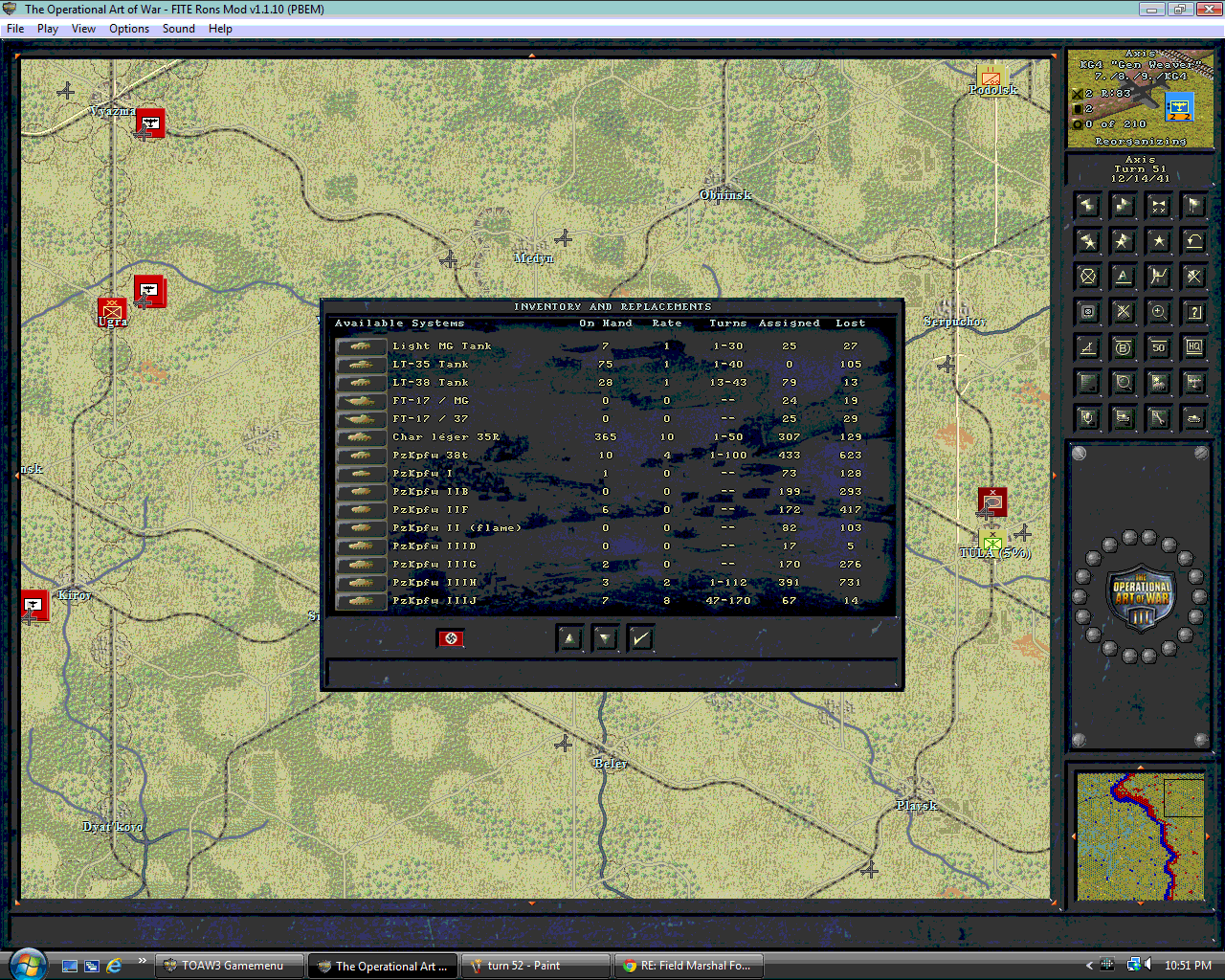Click the single star icon in control panel
1225x980 pixels.
pyautogui.click(x=1159, y=241)
